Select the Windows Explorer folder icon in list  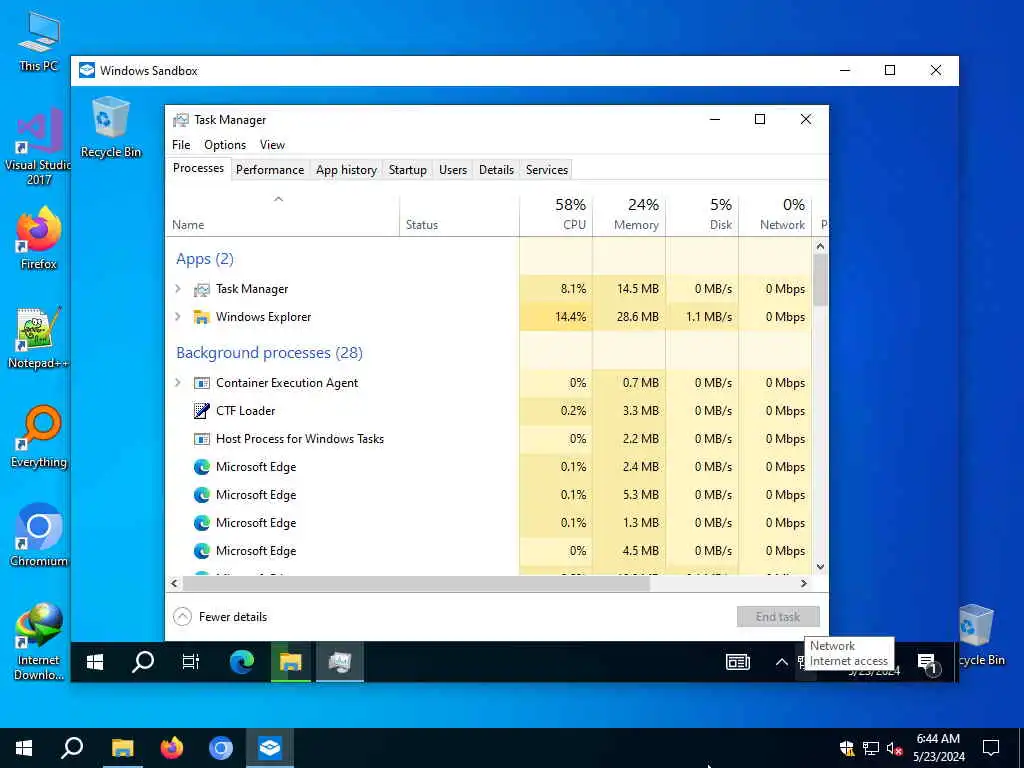(x=202, y=317)
